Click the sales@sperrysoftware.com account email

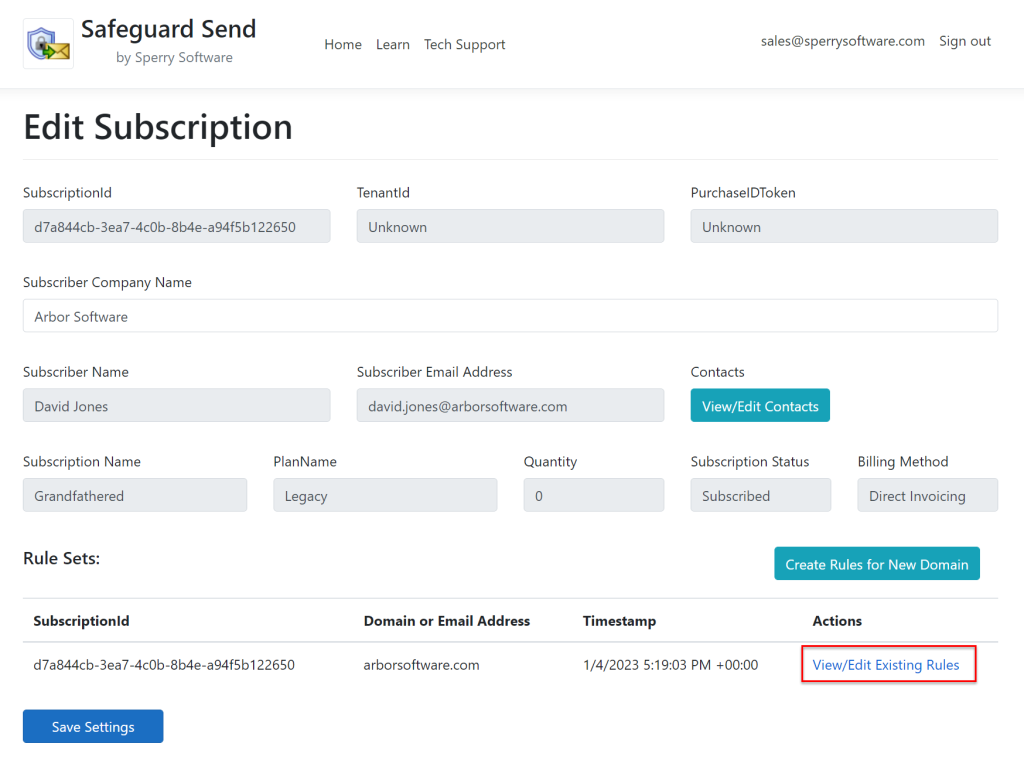pyautogui.click(x=843, y=41)
